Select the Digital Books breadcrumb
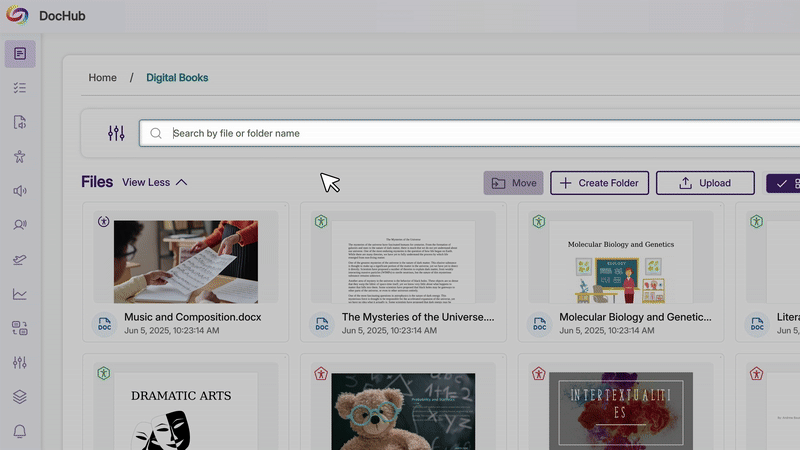The height and width of the screenshot is (450, 800). [x=177, y=78]
